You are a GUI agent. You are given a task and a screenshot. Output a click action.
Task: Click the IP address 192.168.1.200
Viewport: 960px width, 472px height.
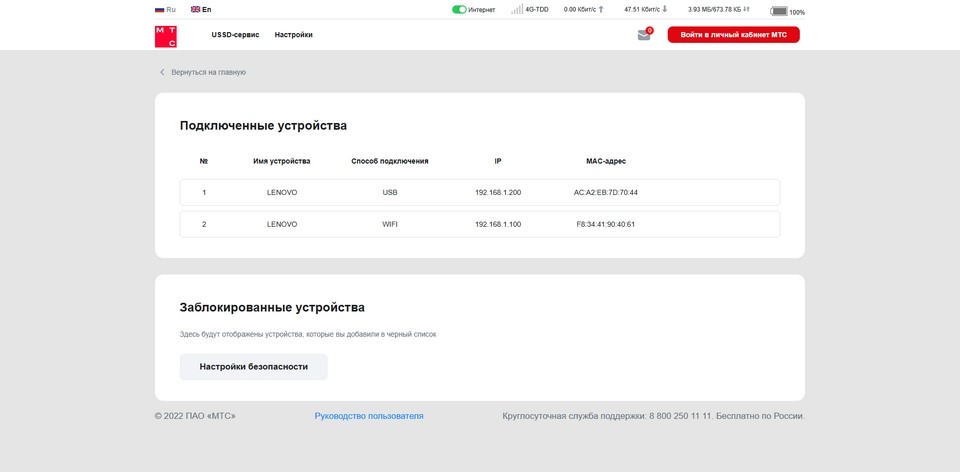tap(498, 192)
